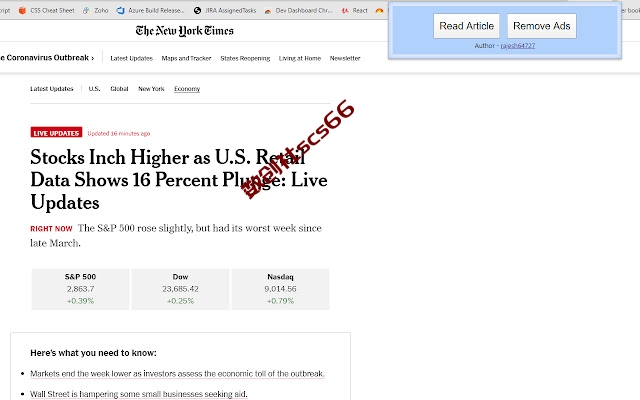This screenshot has width=640, height=400.
Task: Open the React bookmark
Action: pos(355,11)
